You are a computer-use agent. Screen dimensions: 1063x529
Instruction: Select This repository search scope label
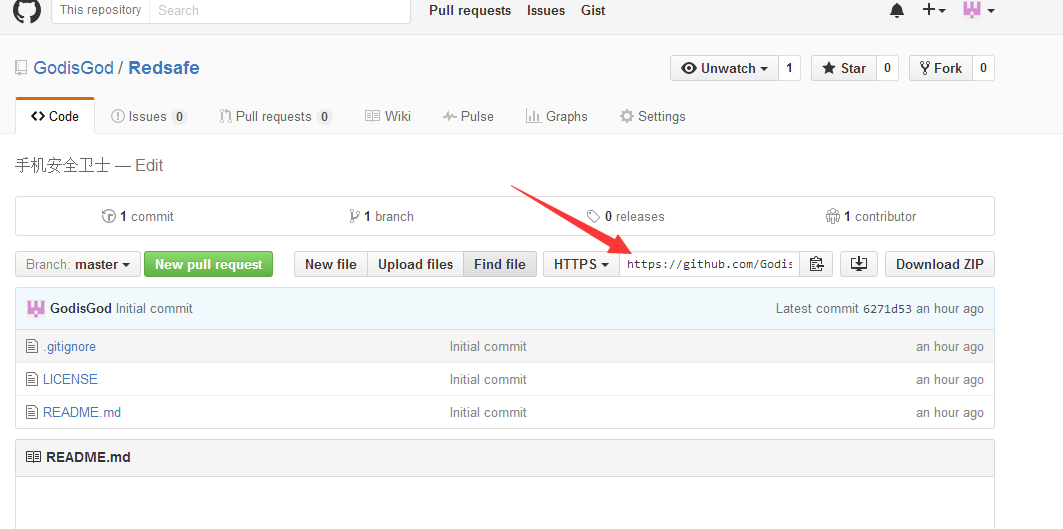tap(100, 10)
